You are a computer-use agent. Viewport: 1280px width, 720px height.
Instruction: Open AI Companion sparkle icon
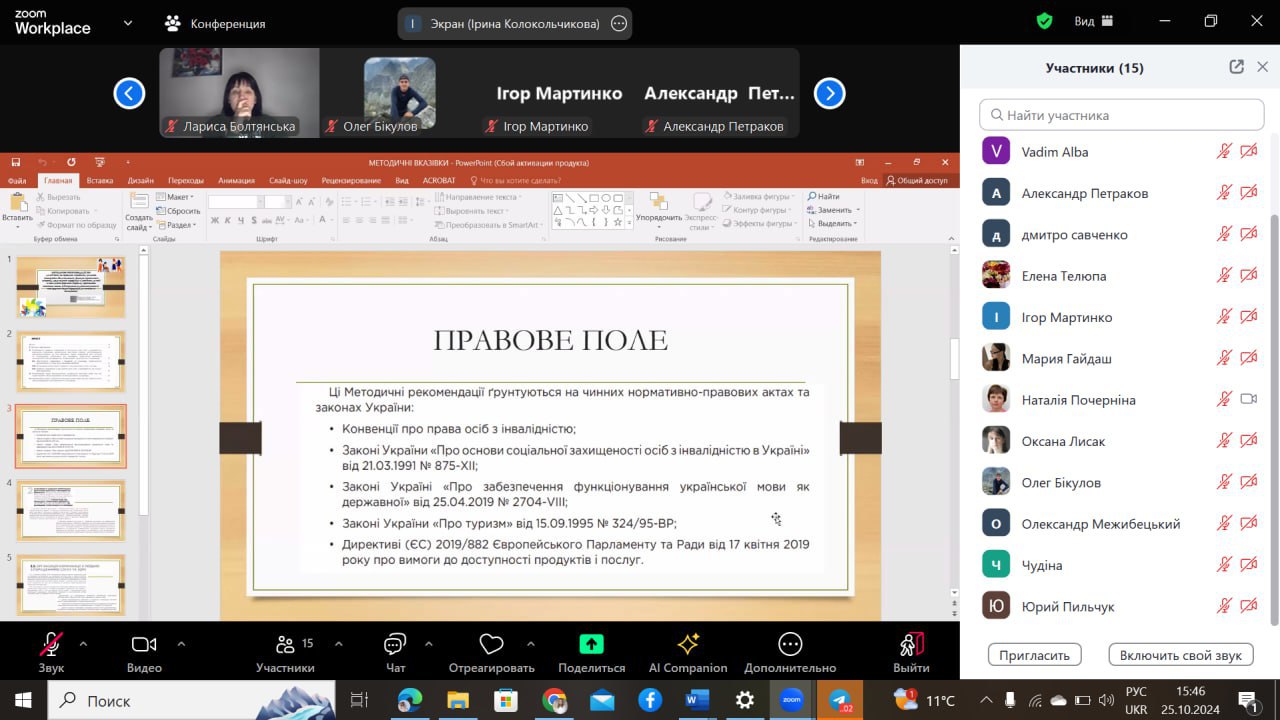pos(688,644)
